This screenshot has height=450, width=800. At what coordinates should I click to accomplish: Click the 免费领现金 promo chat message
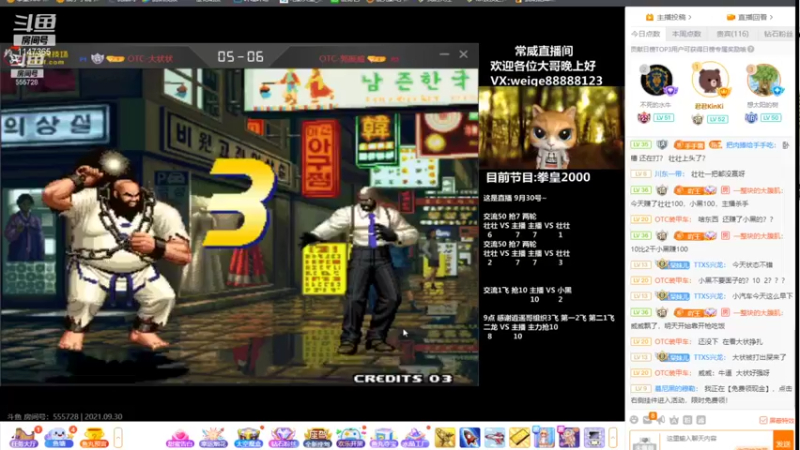(x=712, y=394)
